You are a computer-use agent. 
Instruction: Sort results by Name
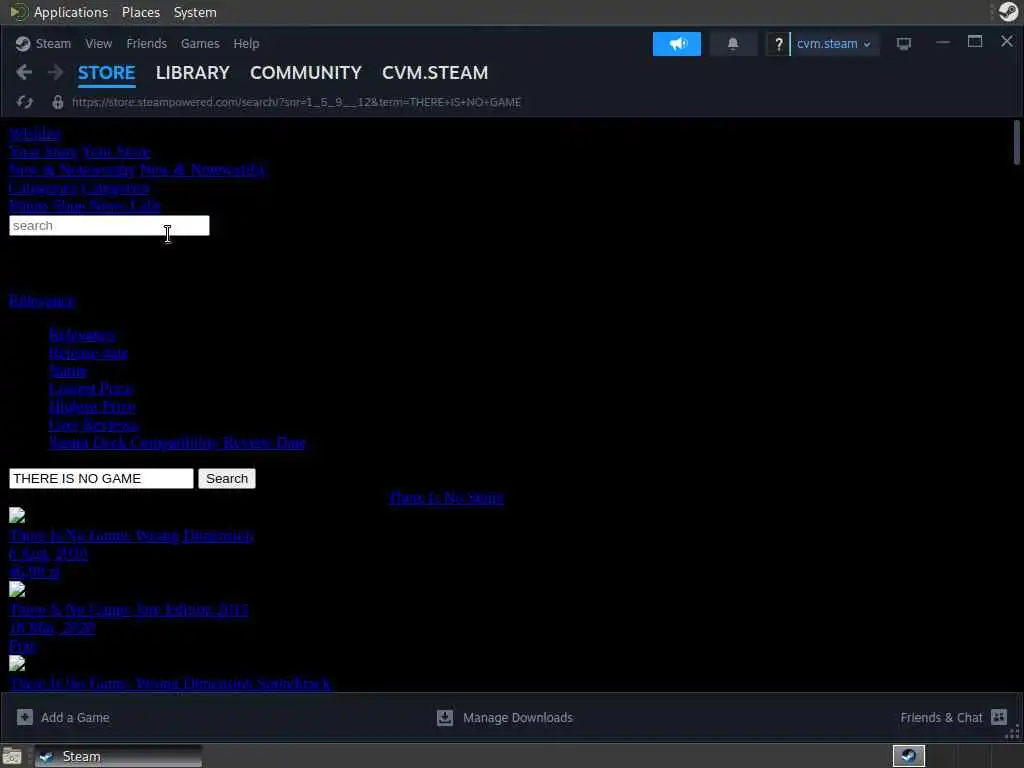[68, 371]
